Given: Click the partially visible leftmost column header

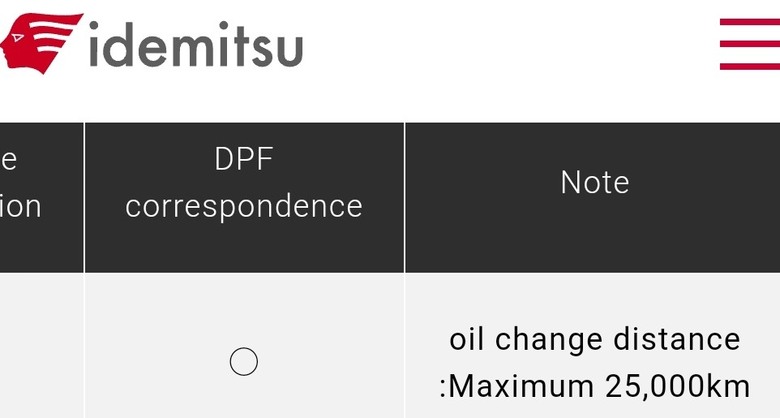Looking at the screenshot, I should click(x=41, y=198).
